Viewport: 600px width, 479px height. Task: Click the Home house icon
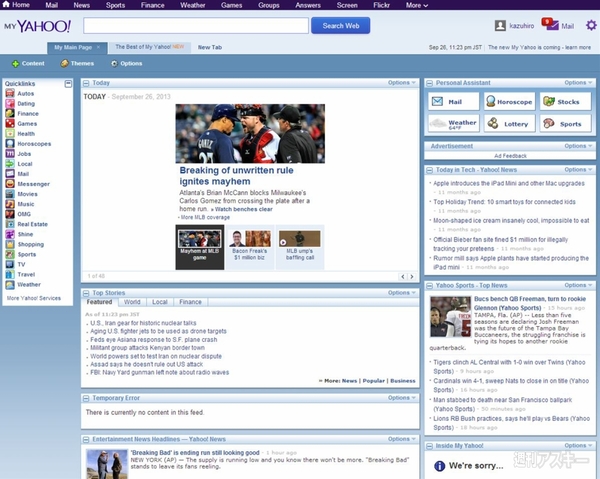(6, 4)
